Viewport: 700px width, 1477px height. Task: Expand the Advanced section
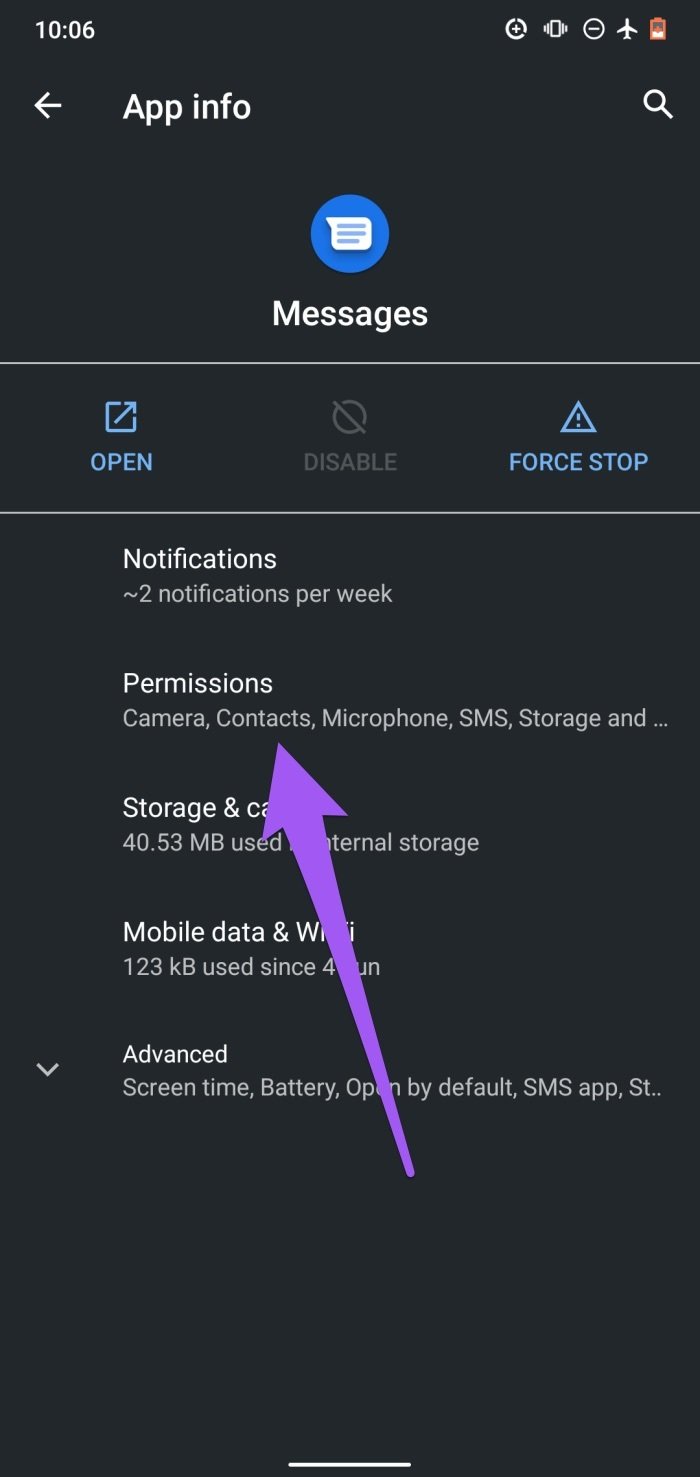pyautogui.click(x=48, y=1069)
